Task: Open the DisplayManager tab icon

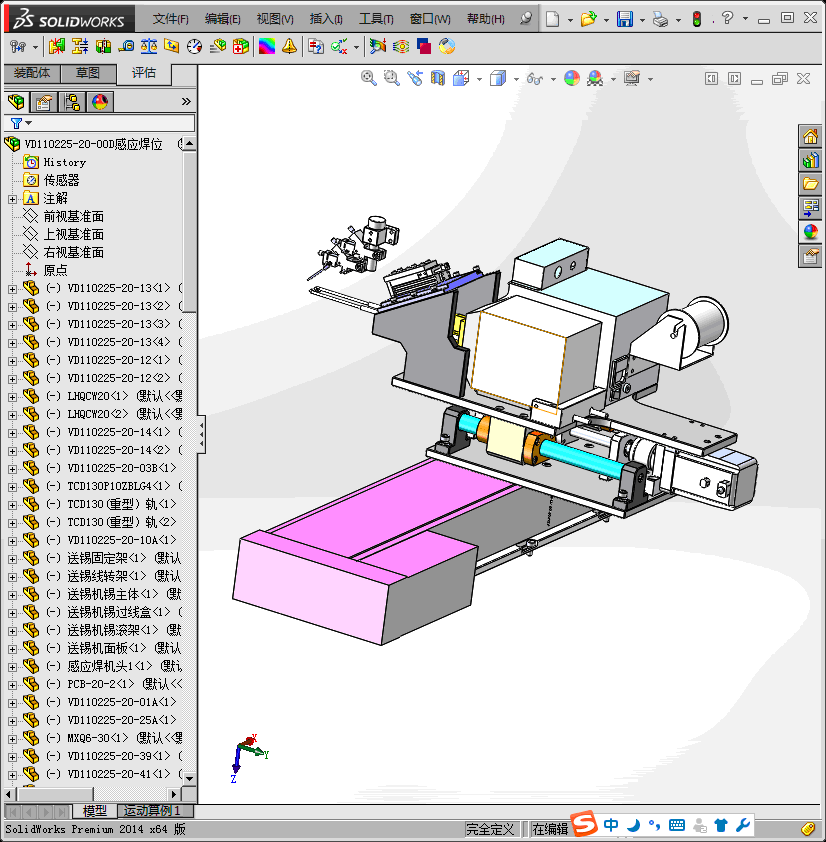Action: point(99,101)
